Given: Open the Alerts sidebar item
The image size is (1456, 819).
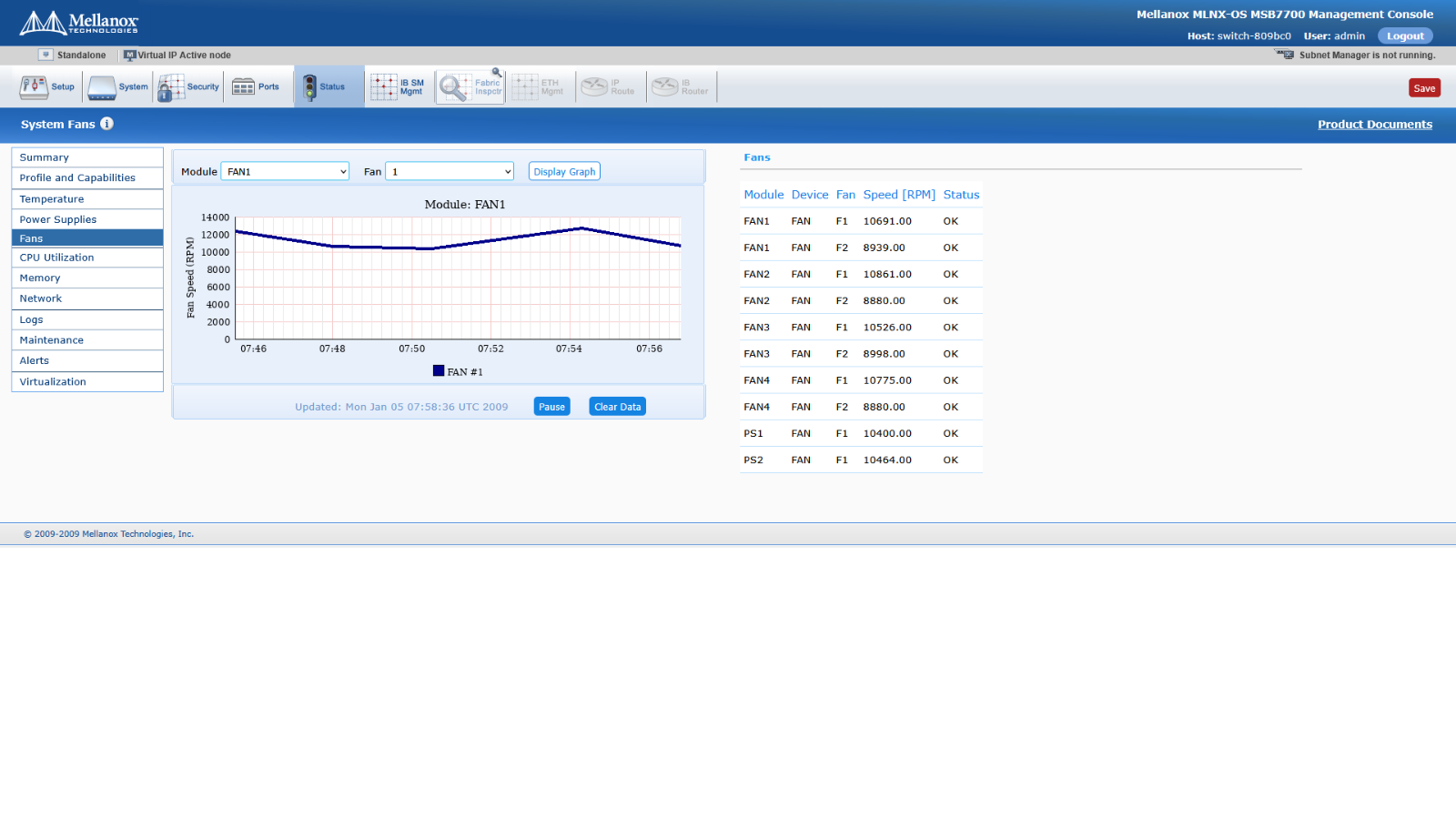Looking at the screenshot, I should click(87, 361).
